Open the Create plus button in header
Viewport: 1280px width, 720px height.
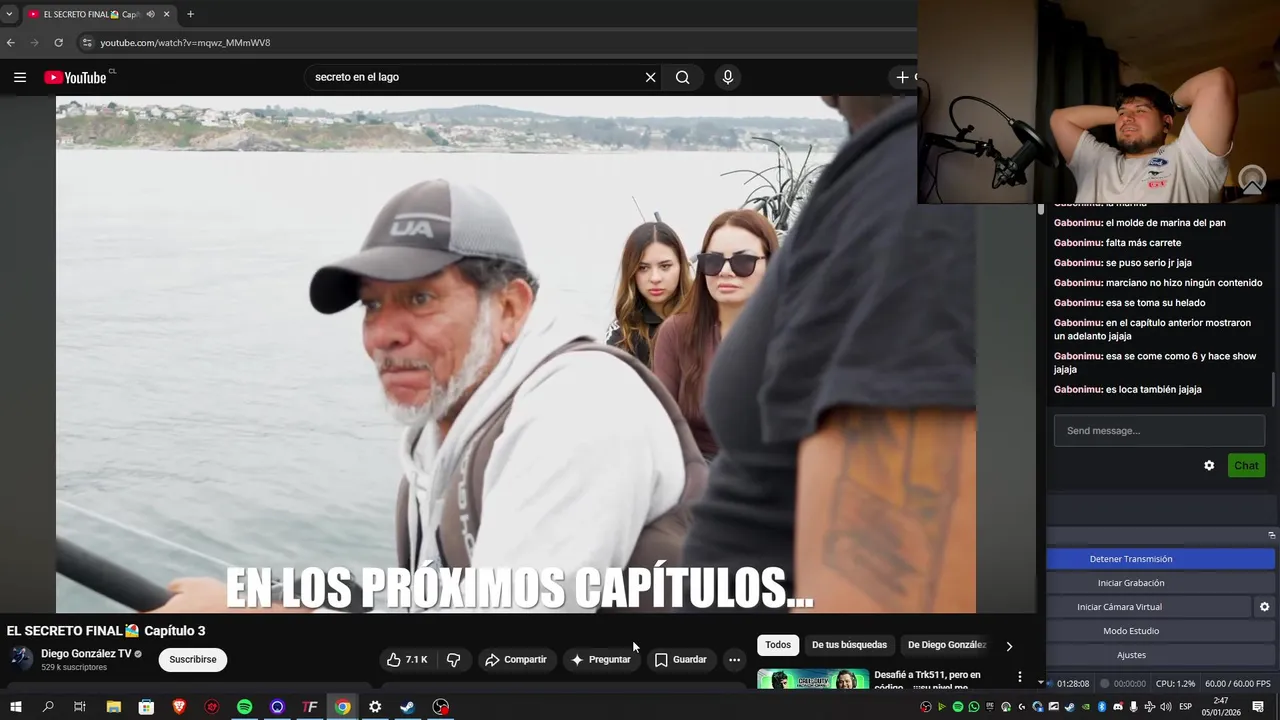(903, 77)
